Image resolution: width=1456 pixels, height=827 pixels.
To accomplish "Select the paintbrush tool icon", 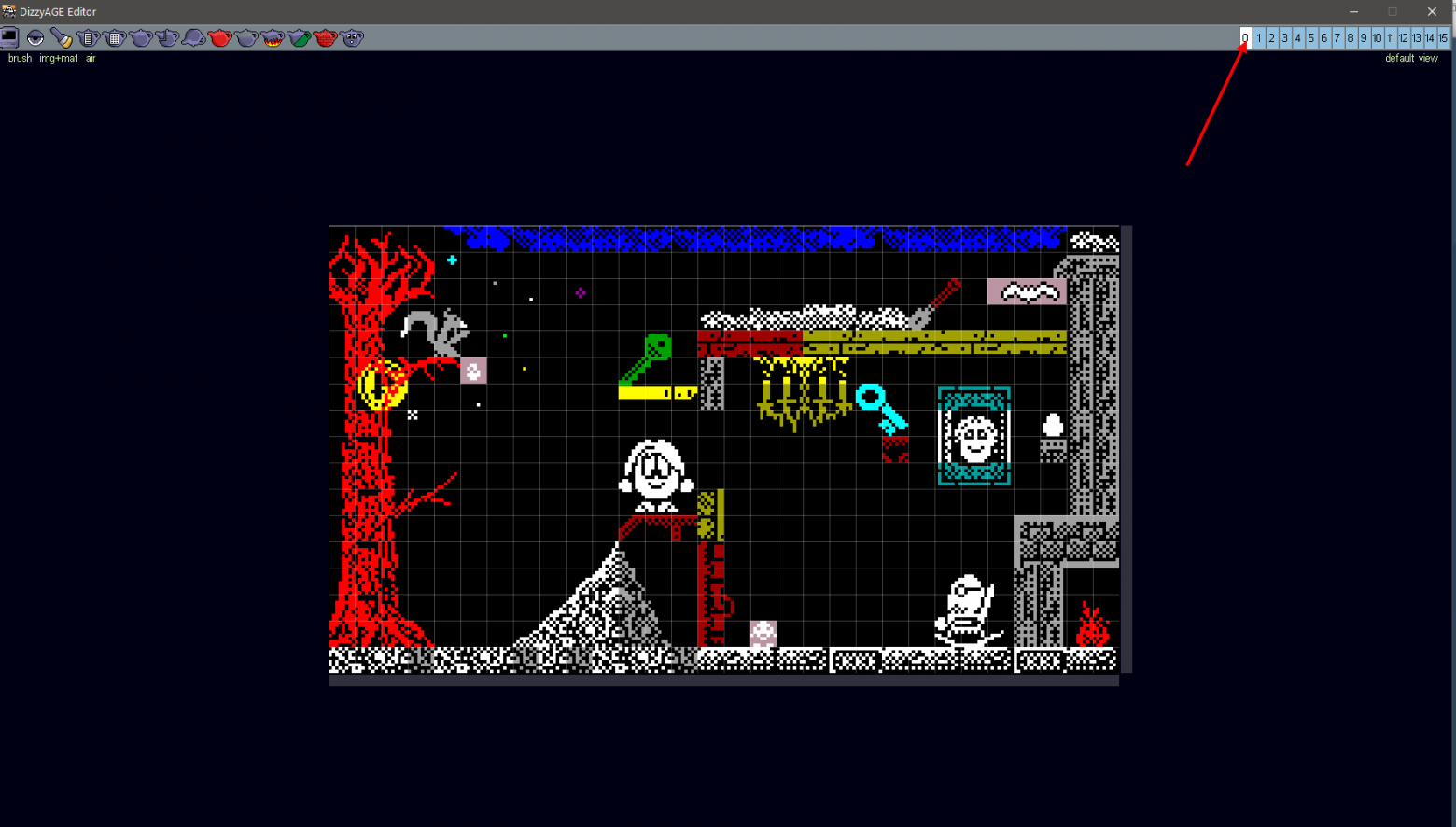I will (62, 37).
